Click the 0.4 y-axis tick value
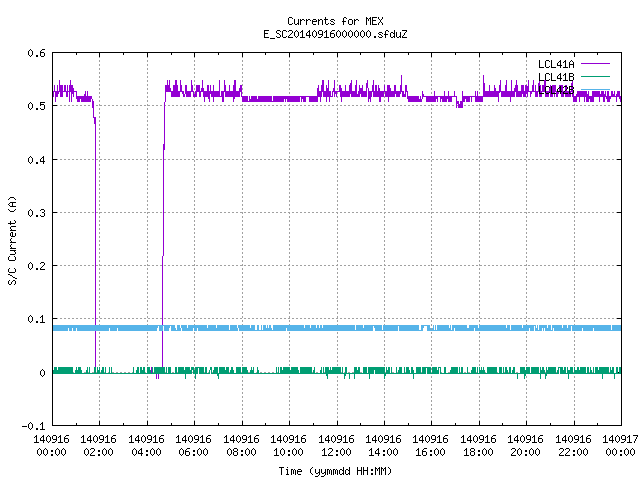 coord(36,160)
